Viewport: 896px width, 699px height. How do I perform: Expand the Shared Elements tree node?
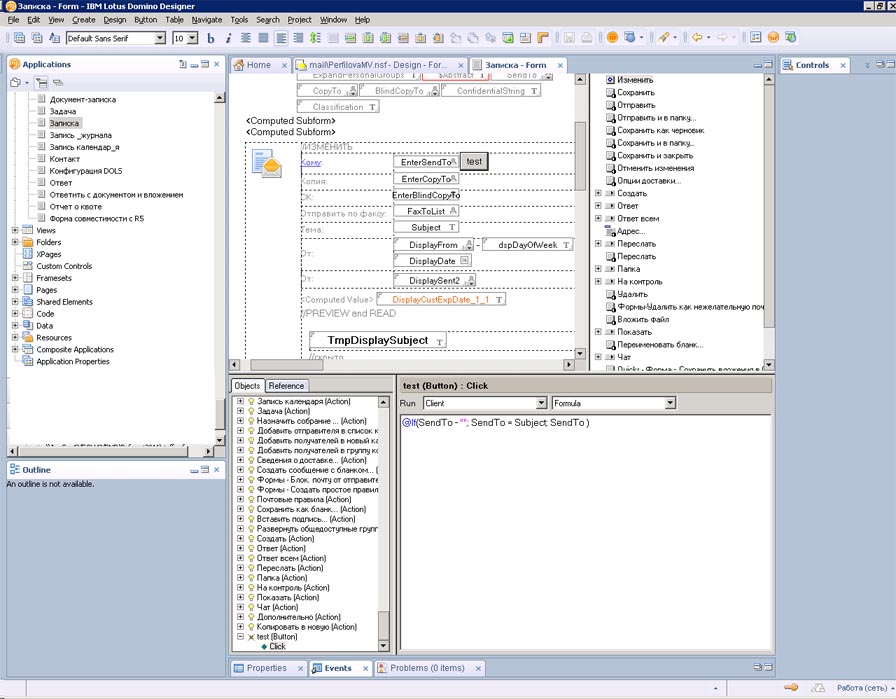[15, 302]
